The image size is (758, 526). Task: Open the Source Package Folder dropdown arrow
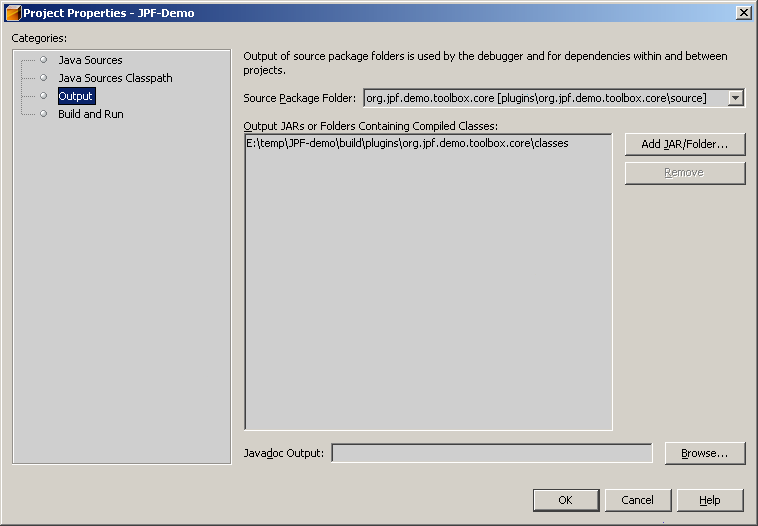(x=735, y=98)
